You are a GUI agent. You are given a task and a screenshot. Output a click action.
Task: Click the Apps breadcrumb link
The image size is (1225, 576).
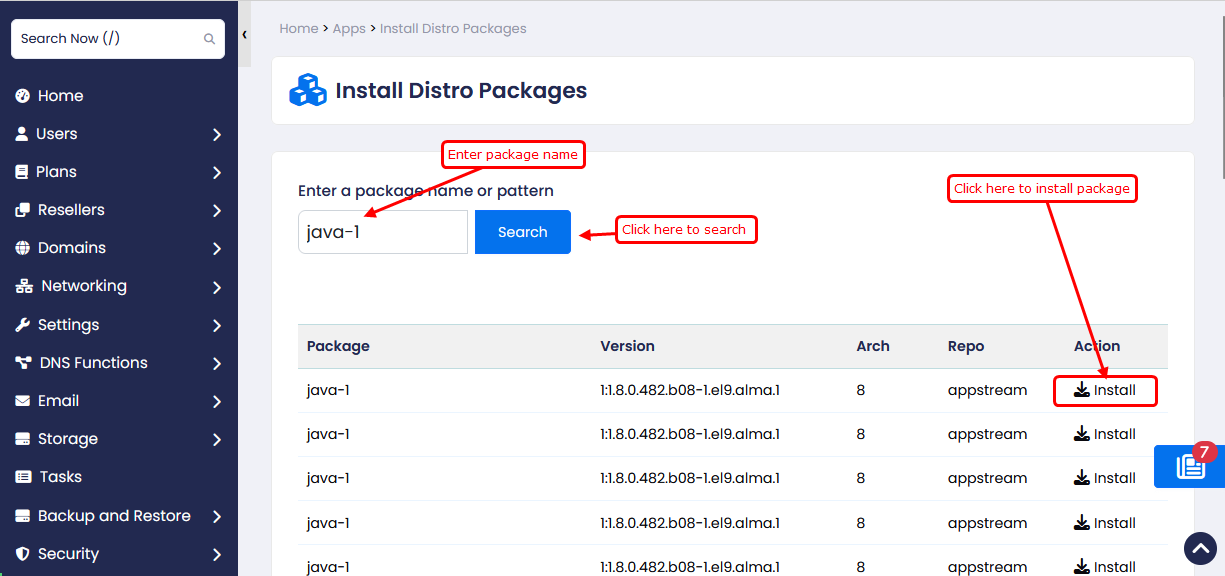(x=349, y=29)
